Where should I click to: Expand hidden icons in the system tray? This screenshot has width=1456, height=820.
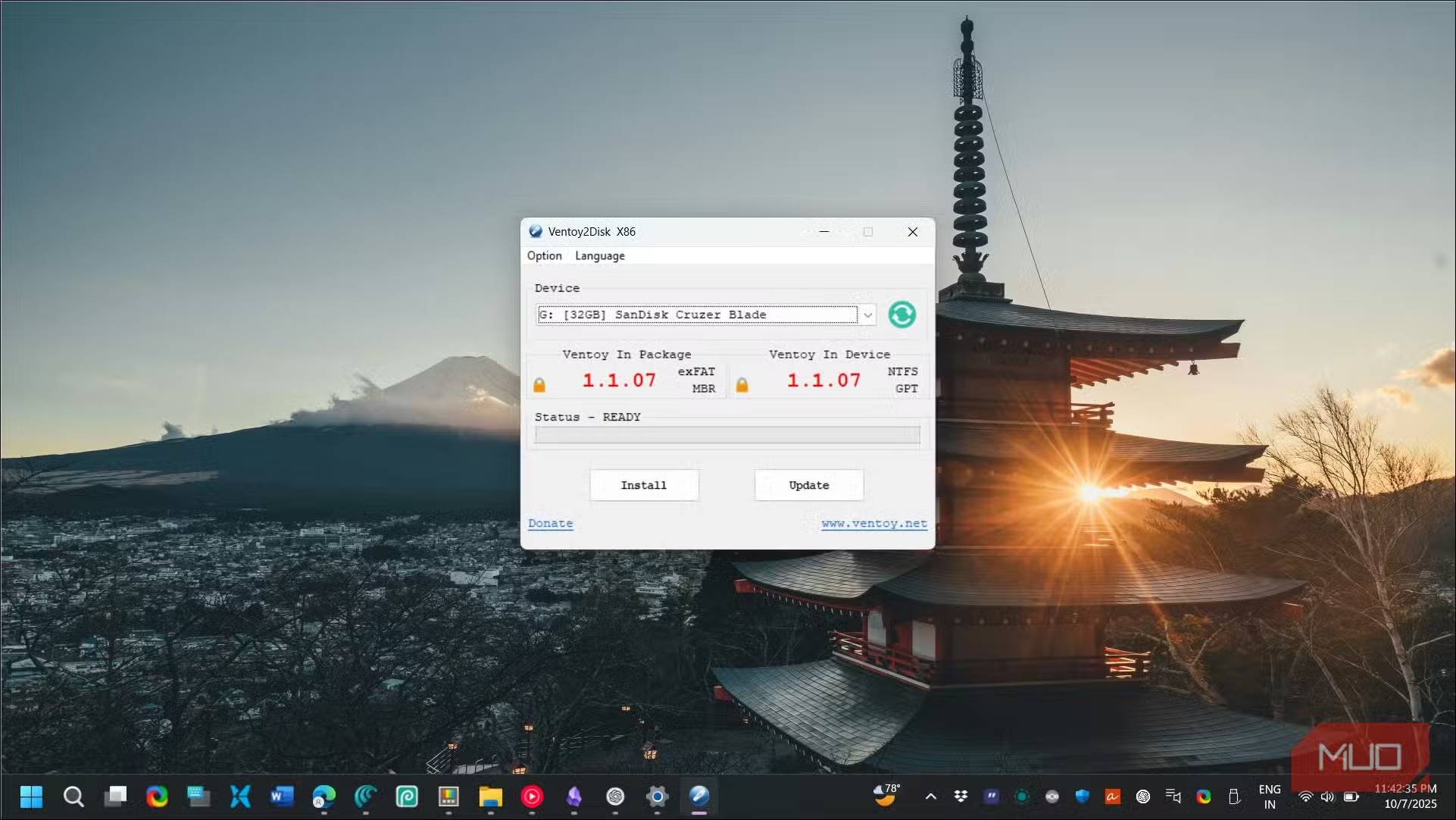[930, 797]
